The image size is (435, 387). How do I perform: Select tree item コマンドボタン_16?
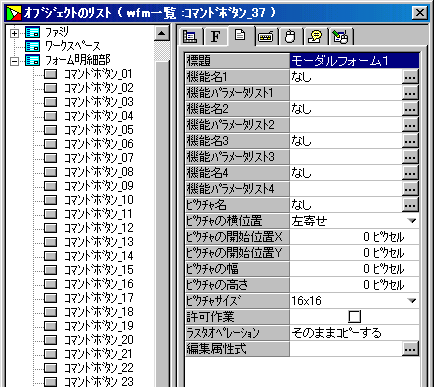pyautogui.click(x=99, y=284)
